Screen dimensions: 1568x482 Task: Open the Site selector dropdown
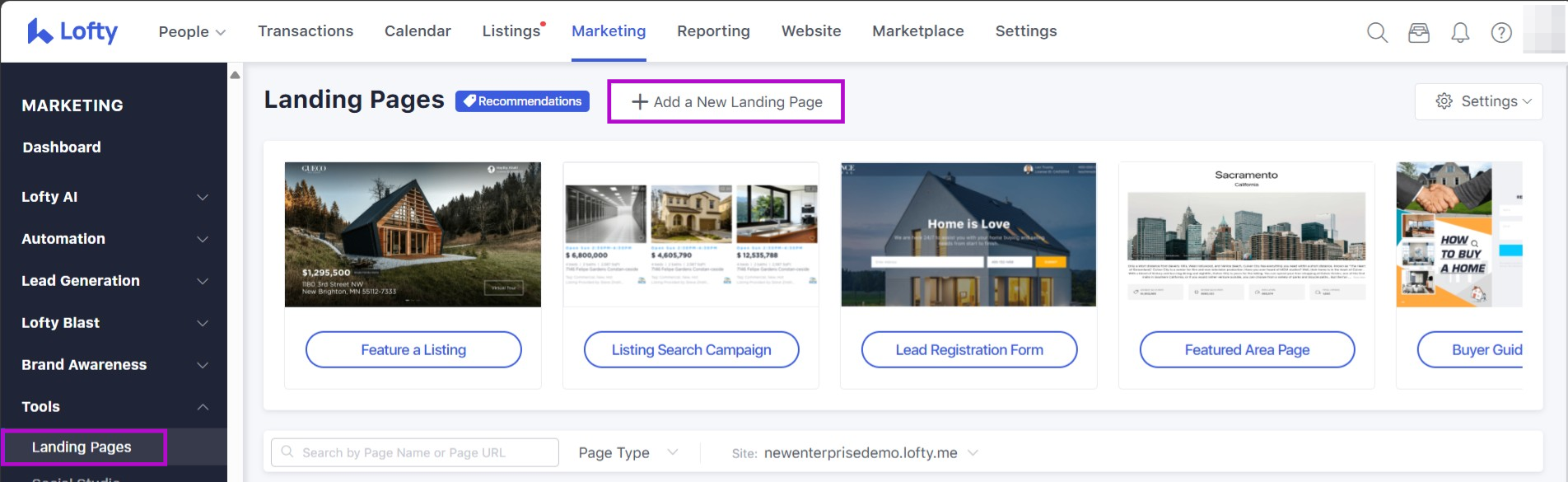coord(855,452)
